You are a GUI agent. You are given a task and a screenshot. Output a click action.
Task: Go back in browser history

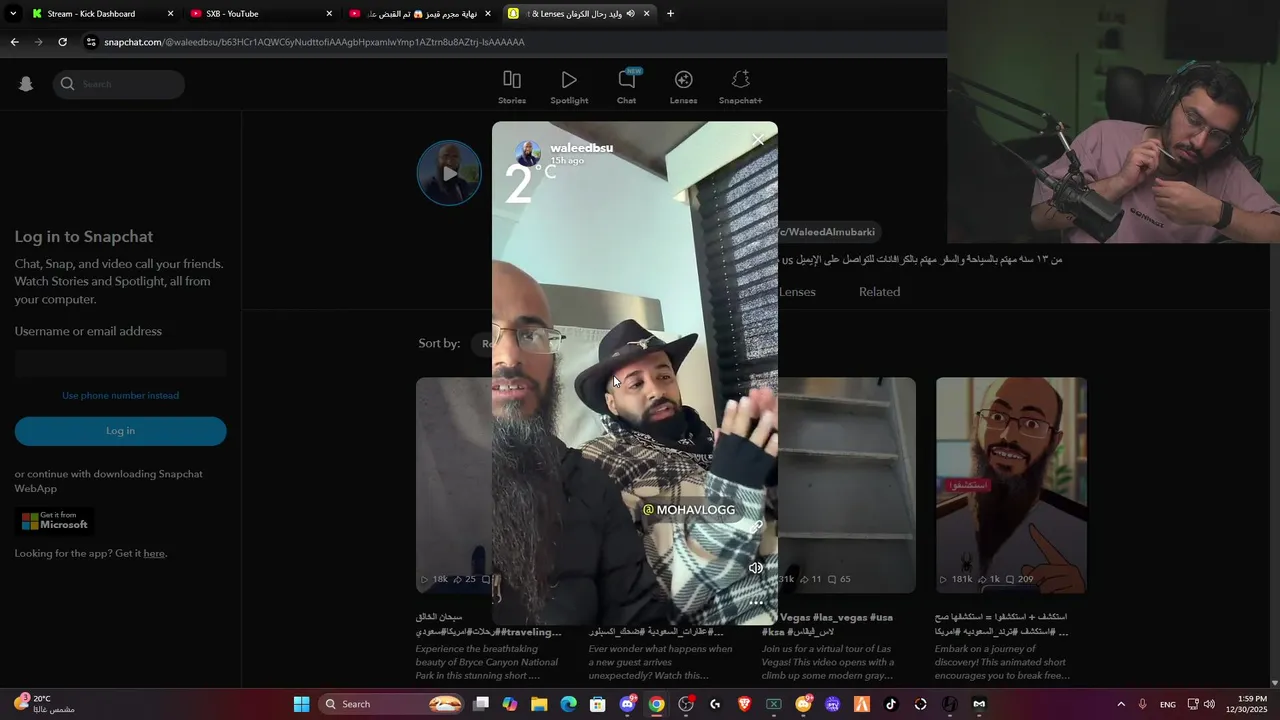[x=14, y=42]
